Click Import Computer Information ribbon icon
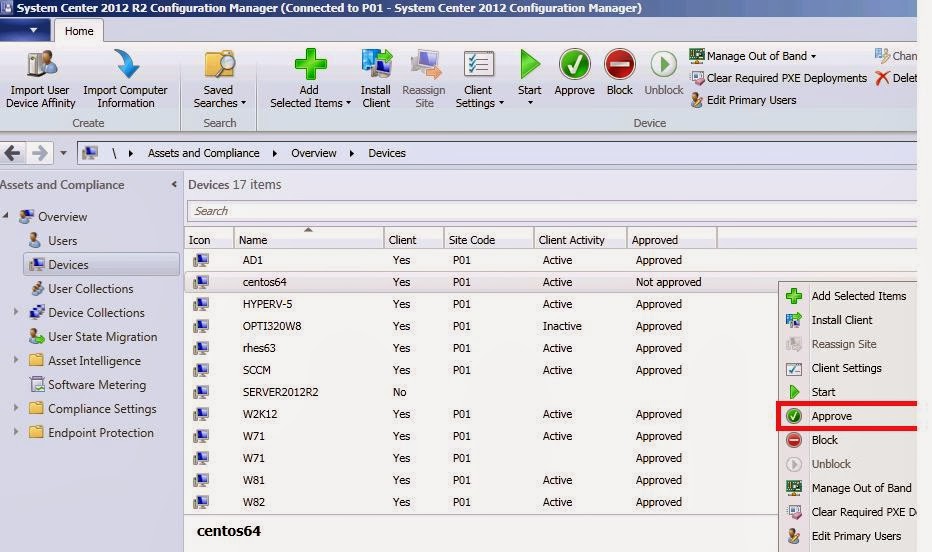Viewport: 932px width, 552px height. tap(126, 64)
